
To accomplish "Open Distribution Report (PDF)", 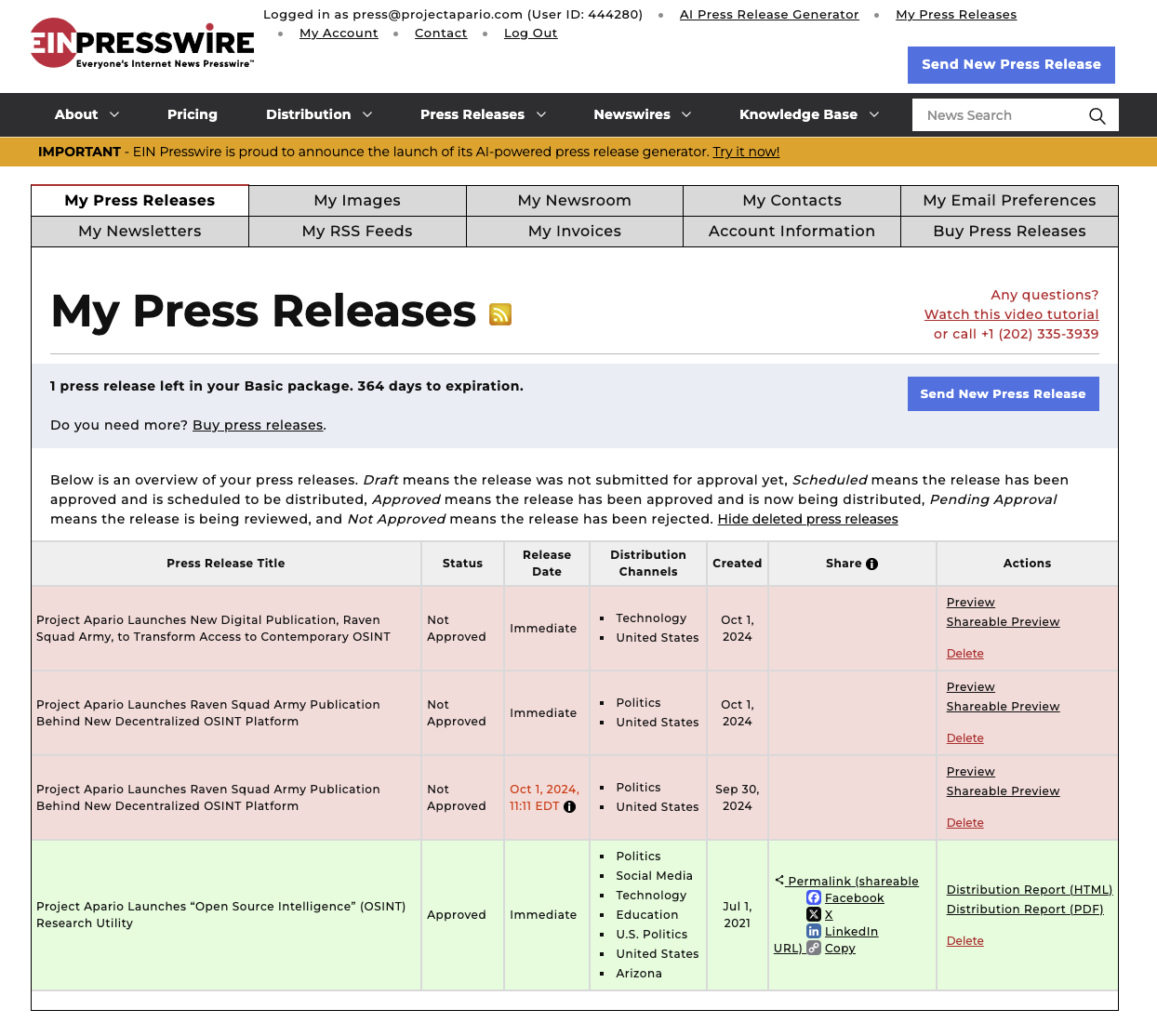I will click(1025, 910).
